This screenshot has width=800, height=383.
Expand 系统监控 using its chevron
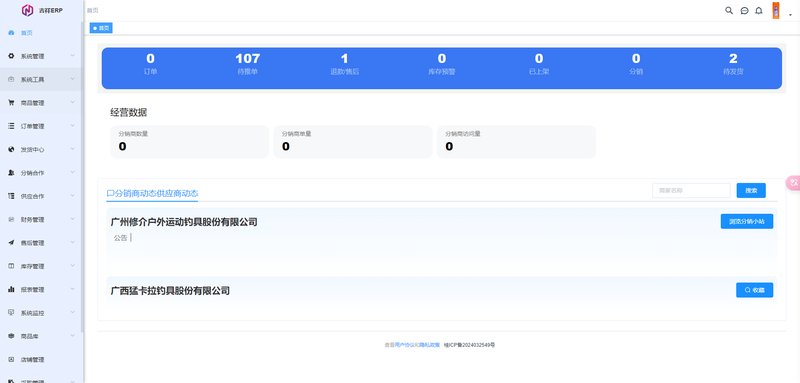click(72, 312)
